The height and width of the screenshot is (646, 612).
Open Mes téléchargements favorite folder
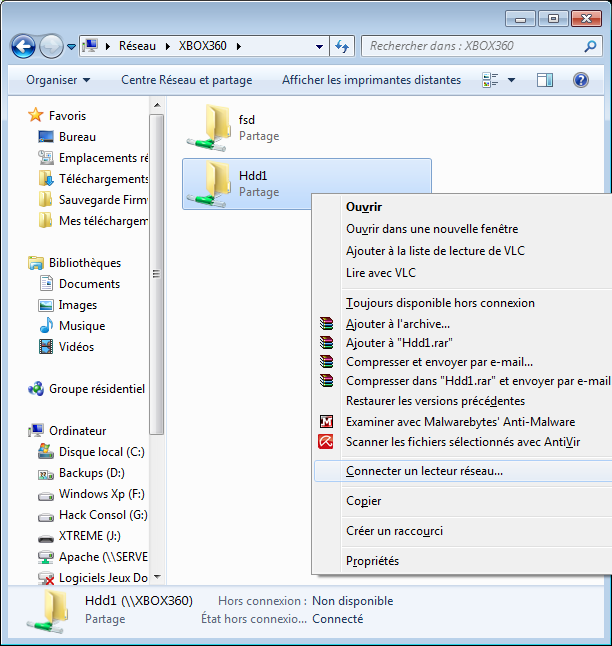[x=93, y=221]
